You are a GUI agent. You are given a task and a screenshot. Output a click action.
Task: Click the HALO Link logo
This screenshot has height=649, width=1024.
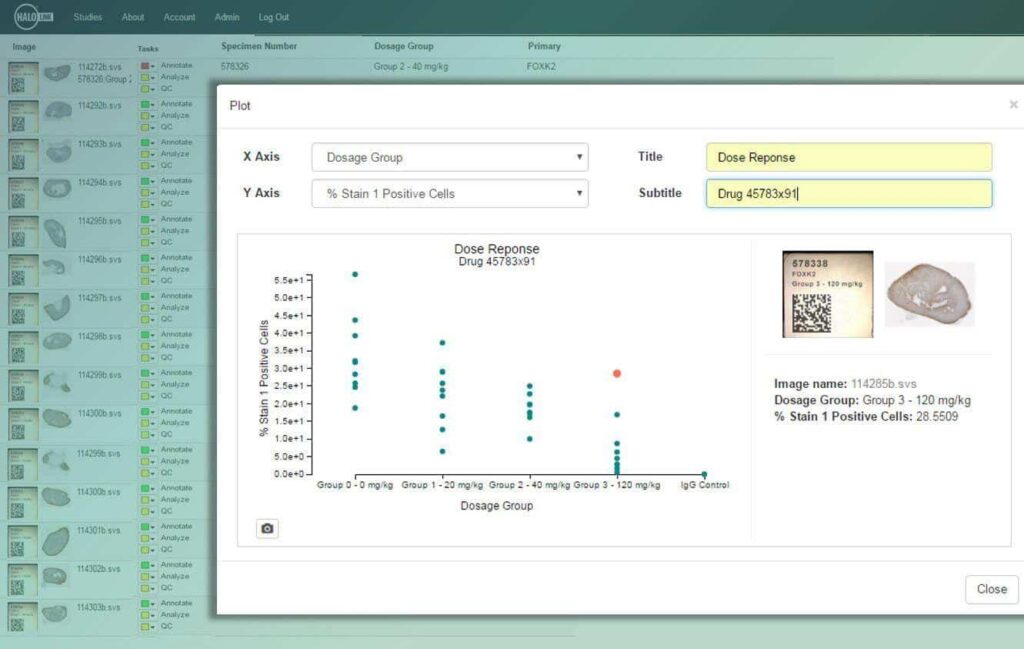pos(33,17)
